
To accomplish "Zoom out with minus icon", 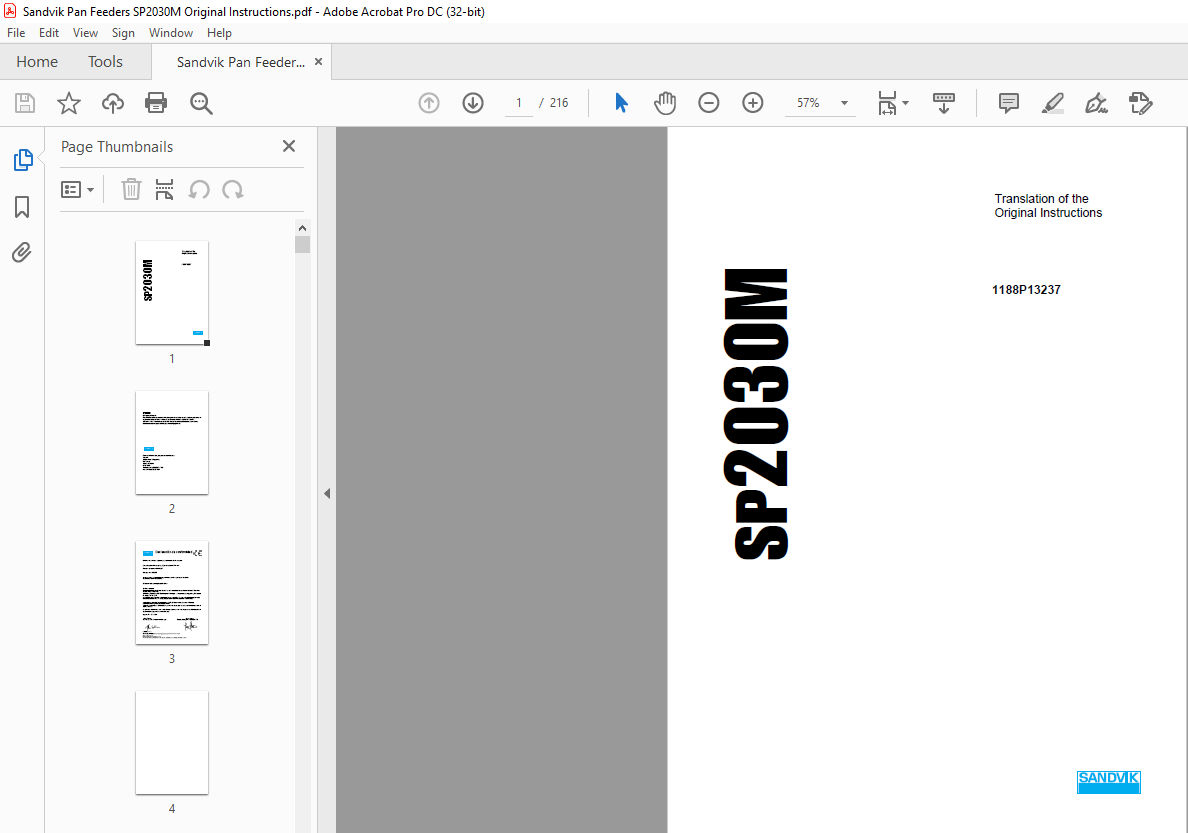I will (x=708, y=103).
